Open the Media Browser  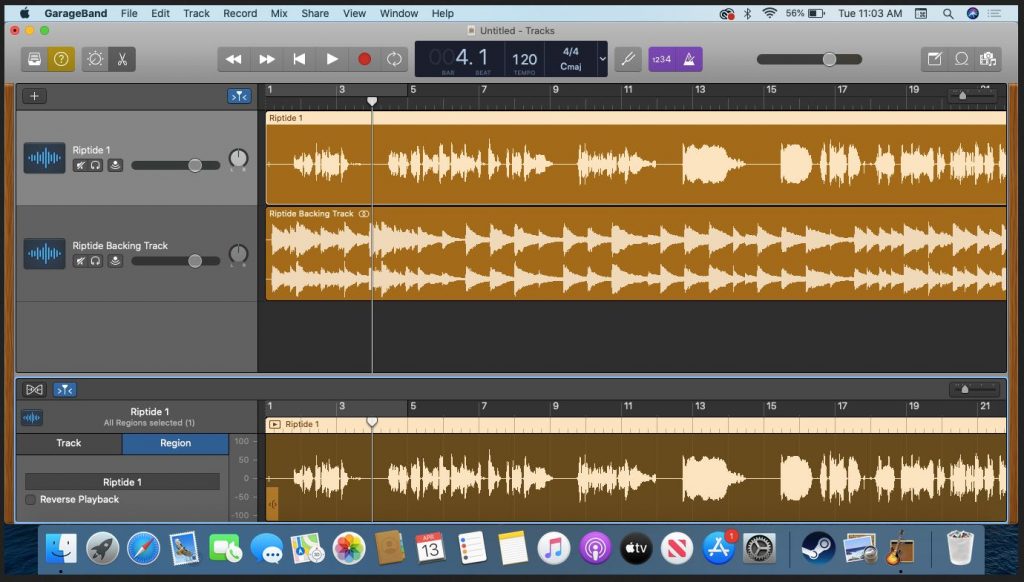point(989,59)
